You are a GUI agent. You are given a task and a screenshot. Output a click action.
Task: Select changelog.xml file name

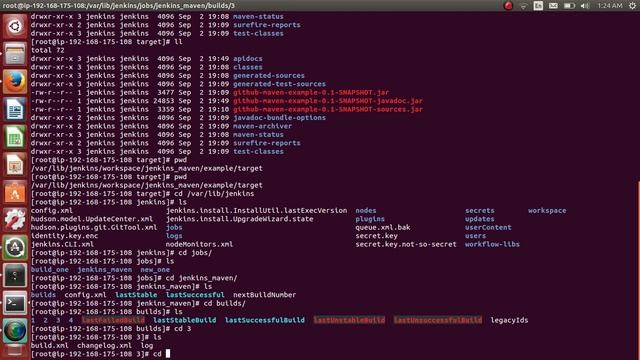(104, 345)
